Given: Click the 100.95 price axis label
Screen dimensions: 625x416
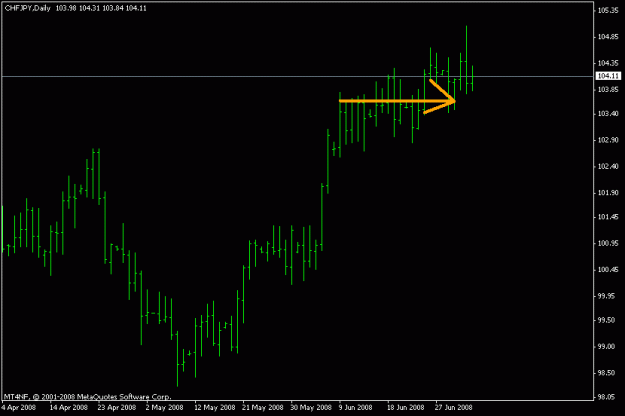Looking at the screenshot, I should 608,243.
